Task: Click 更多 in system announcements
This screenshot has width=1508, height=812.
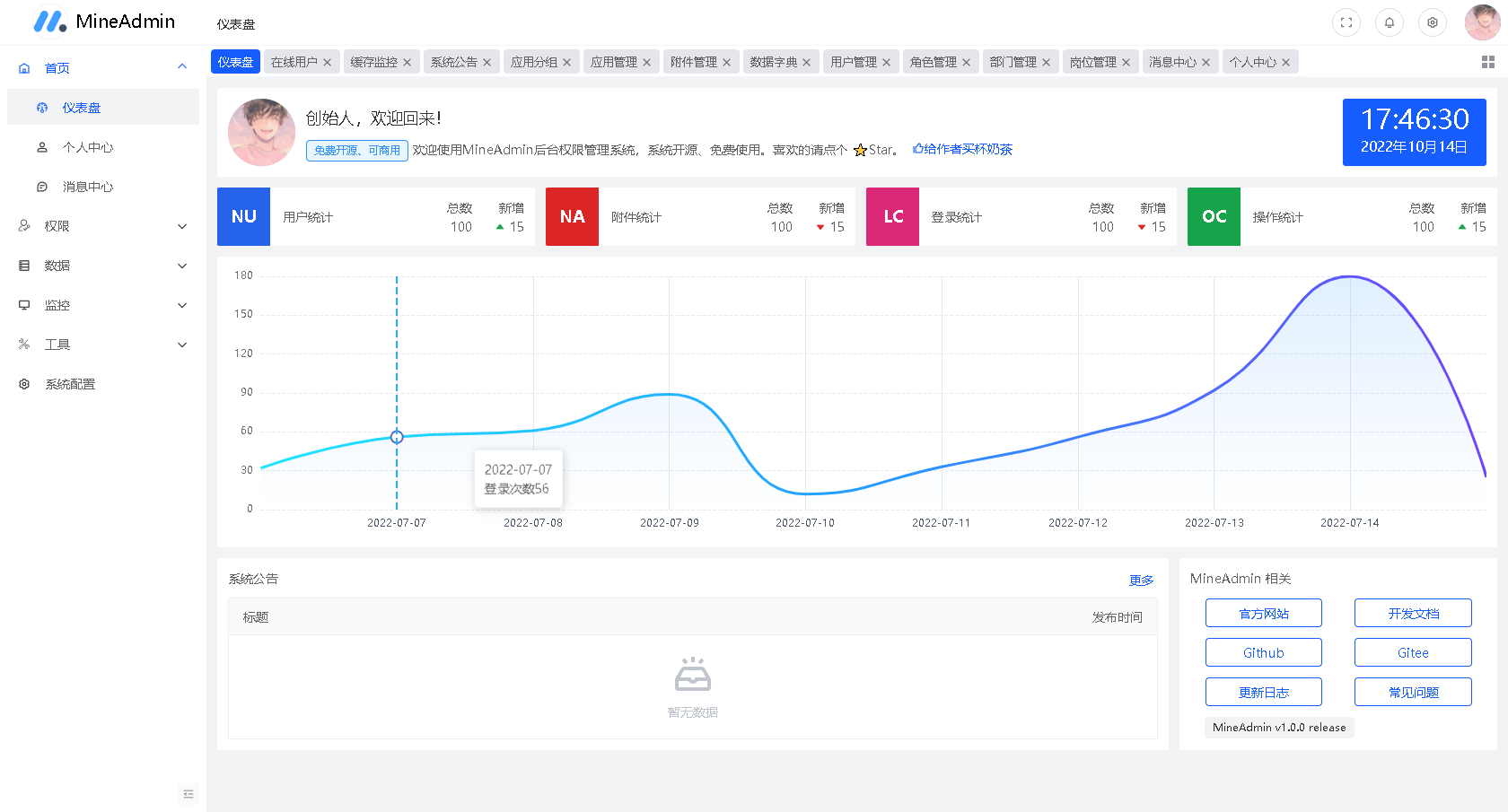Action: 1141,581
